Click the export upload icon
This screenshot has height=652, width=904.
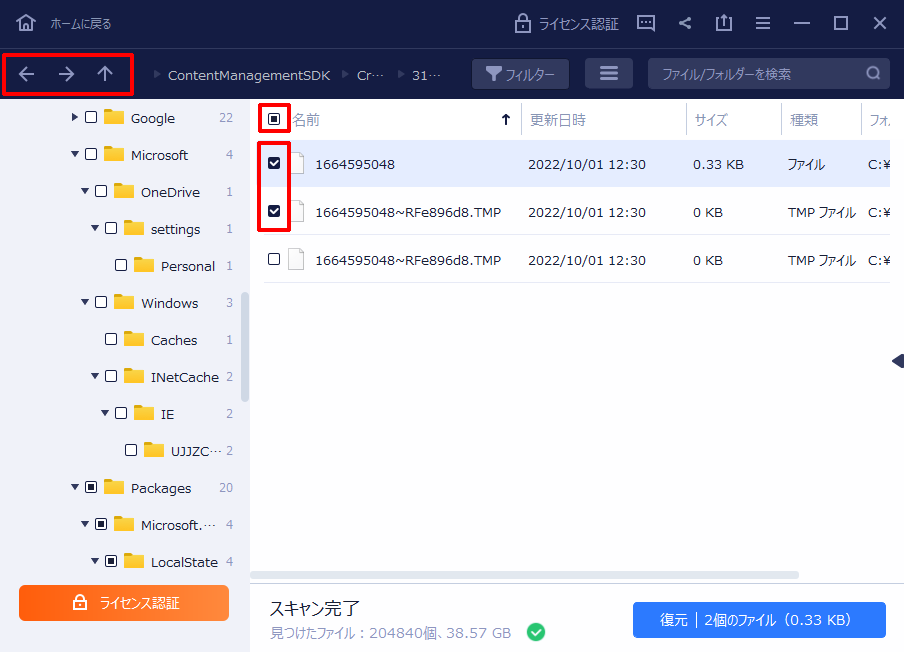[724, 23]
